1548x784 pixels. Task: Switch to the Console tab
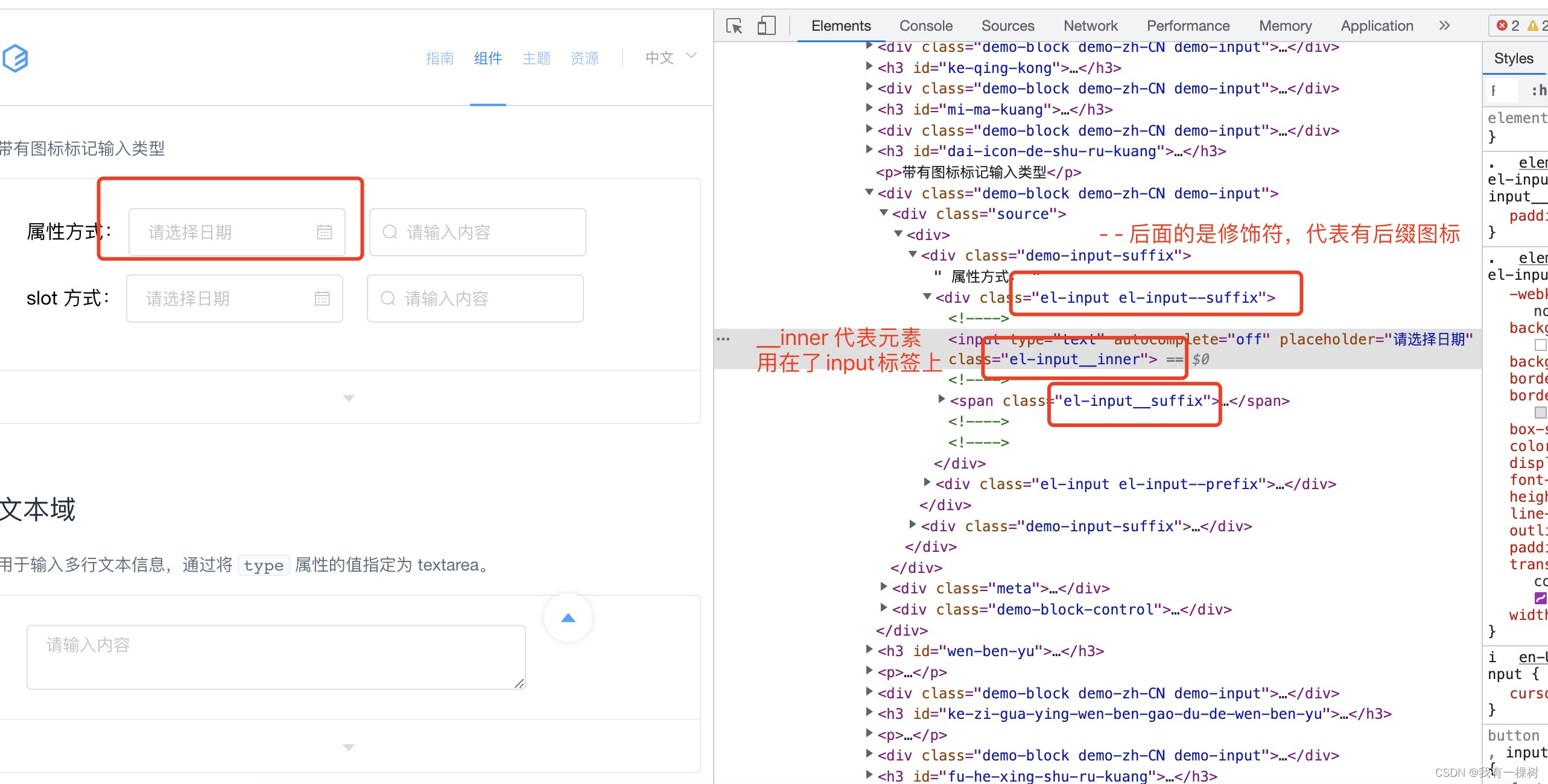[925, 25]
